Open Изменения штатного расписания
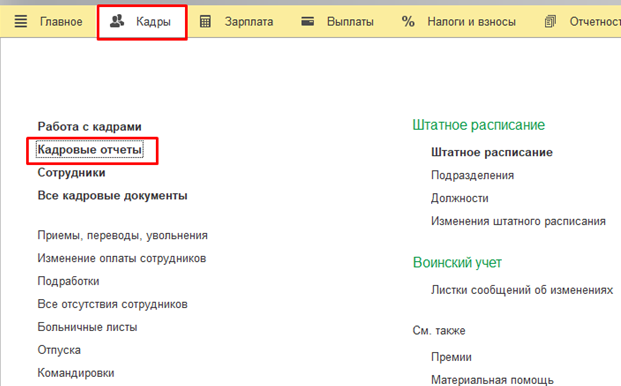Screen dimensions: 621x386 [x=518, y=221]
